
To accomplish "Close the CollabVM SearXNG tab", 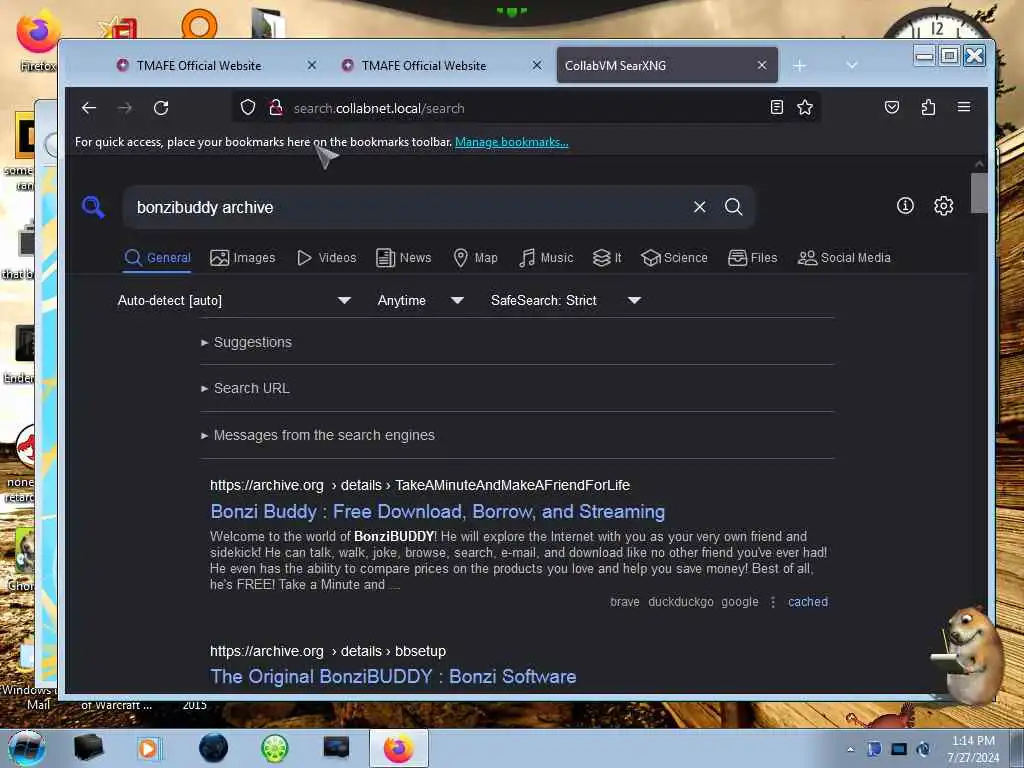I will point(761,65).
